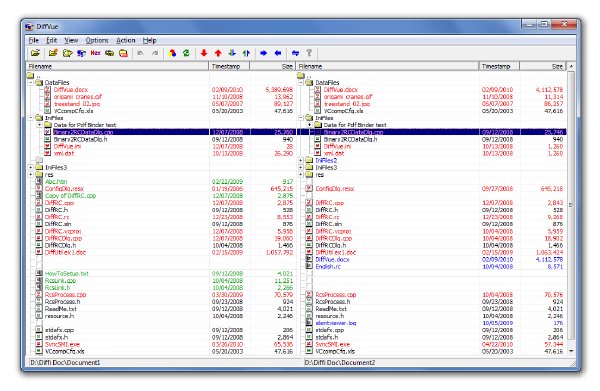Image resolution: width=600 pixels, height=391 pixels.
Task: Open the Edit menu
Action: [x=52, y=40]
